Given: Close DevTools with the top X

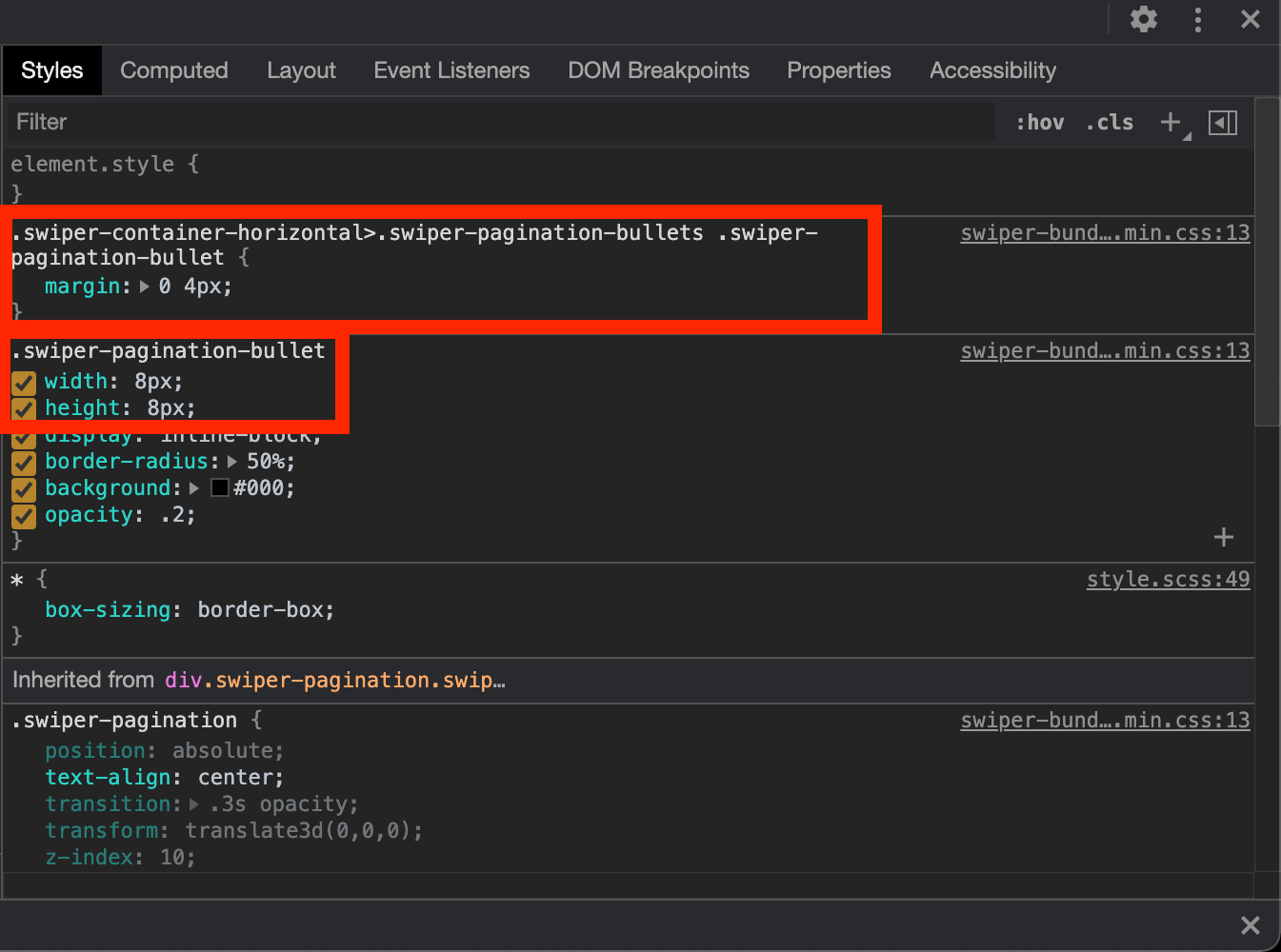Looking at the screenshot, I should pos(1251,19).
